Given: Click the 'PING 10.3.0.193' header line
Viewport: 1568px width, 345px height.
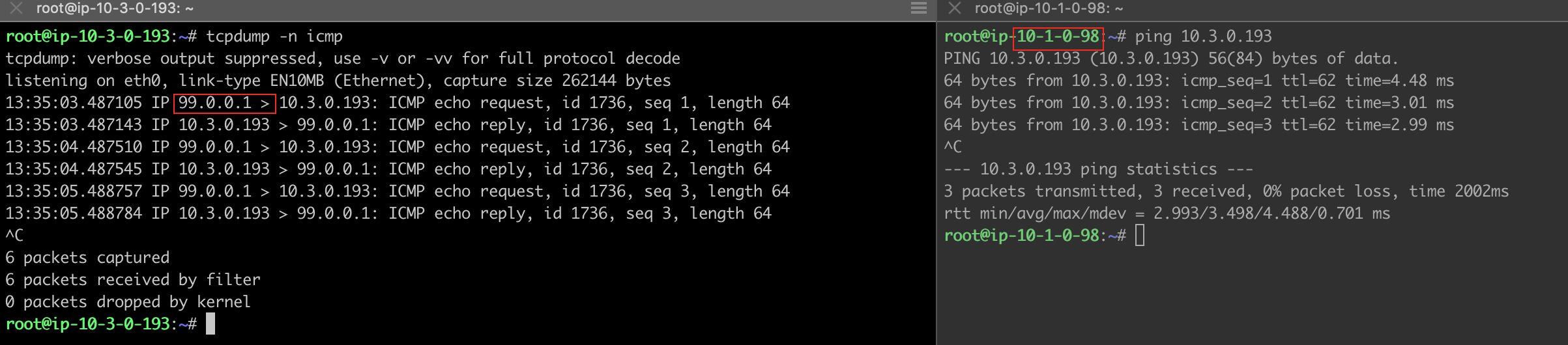Looking at the screenshot, I should coord(1170,59).
